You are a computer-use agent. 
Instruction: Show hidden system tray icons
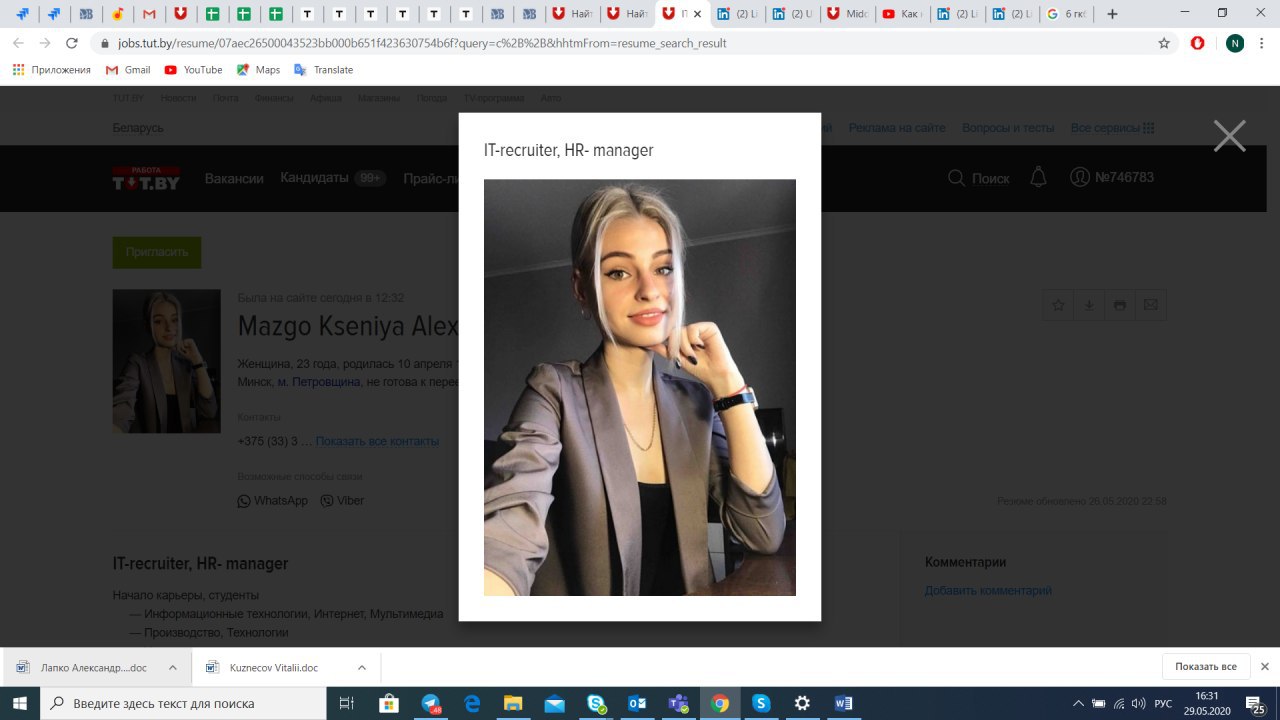click(1078, 703)
